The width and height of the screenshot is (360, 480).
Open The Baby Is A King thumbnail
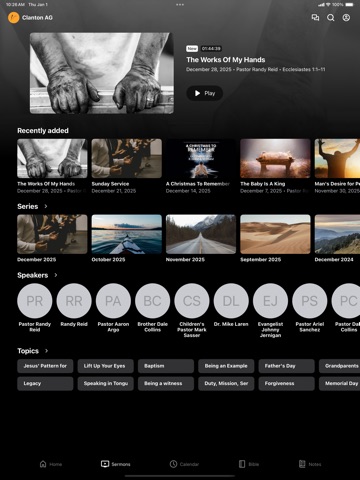point(275,158)
